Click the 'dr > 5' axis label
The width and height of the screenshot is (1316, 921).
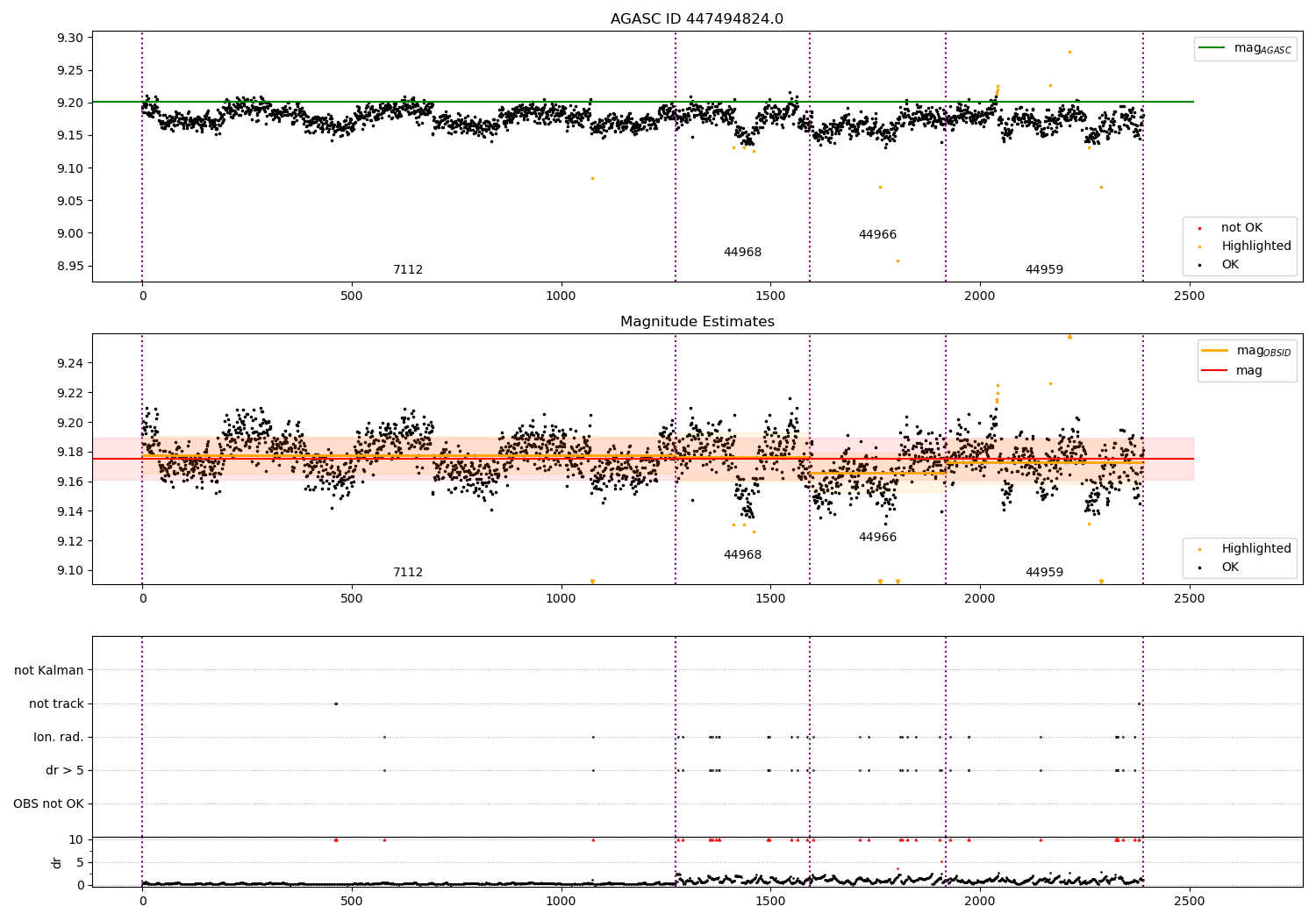pyautogui.click(x=65, y=771)
